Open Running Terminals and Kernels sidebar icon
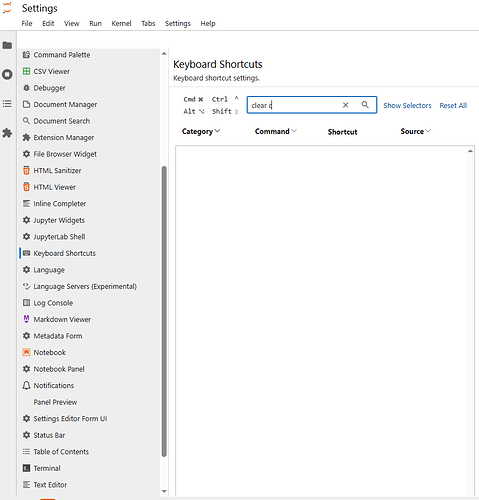The width and height of the screenshot is (479, 500). (x=7, y=74)
